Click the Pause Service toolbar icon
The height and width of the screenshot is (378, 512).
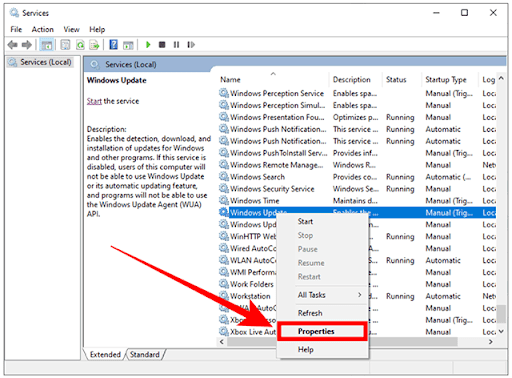click(176, 44)
